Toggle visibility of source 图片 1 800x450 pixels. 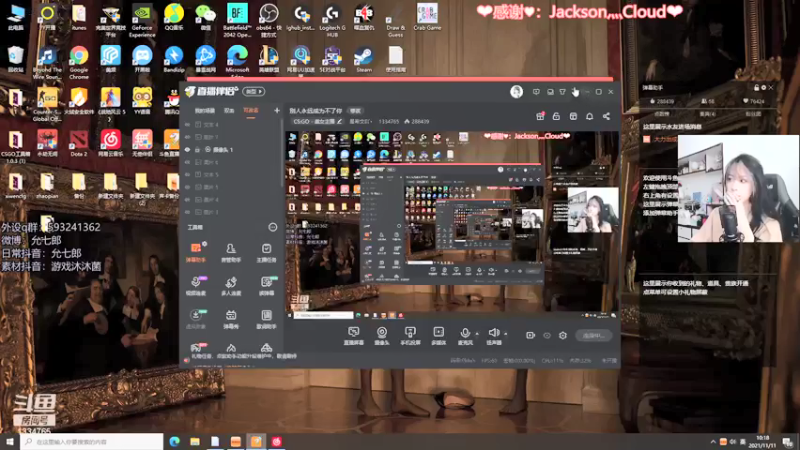pos(187,187)
